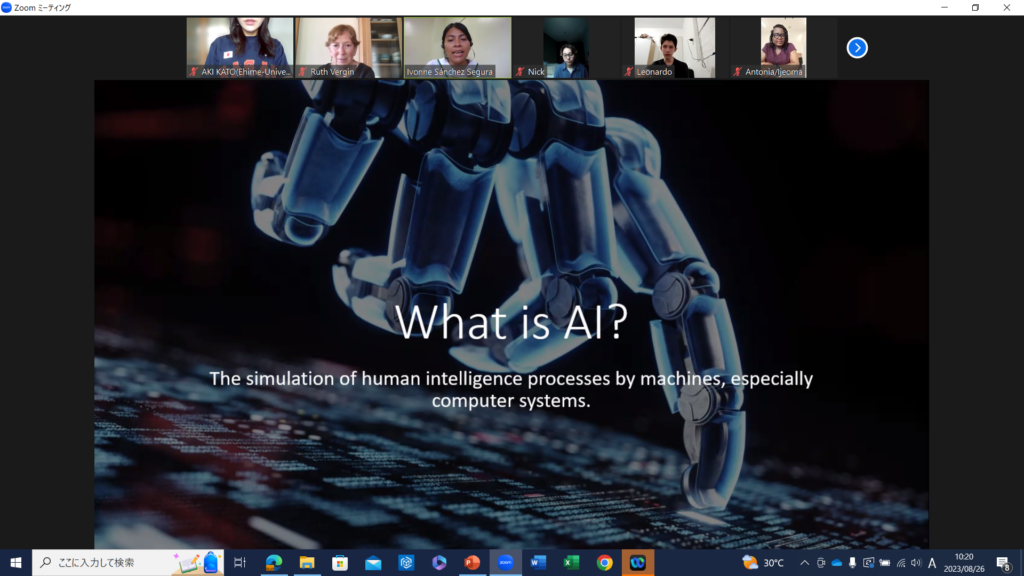Viewport: 1024px width, 576px height.
Task: Click the Ivonne Sánchez Segura name label
Action: click(449, 72)
